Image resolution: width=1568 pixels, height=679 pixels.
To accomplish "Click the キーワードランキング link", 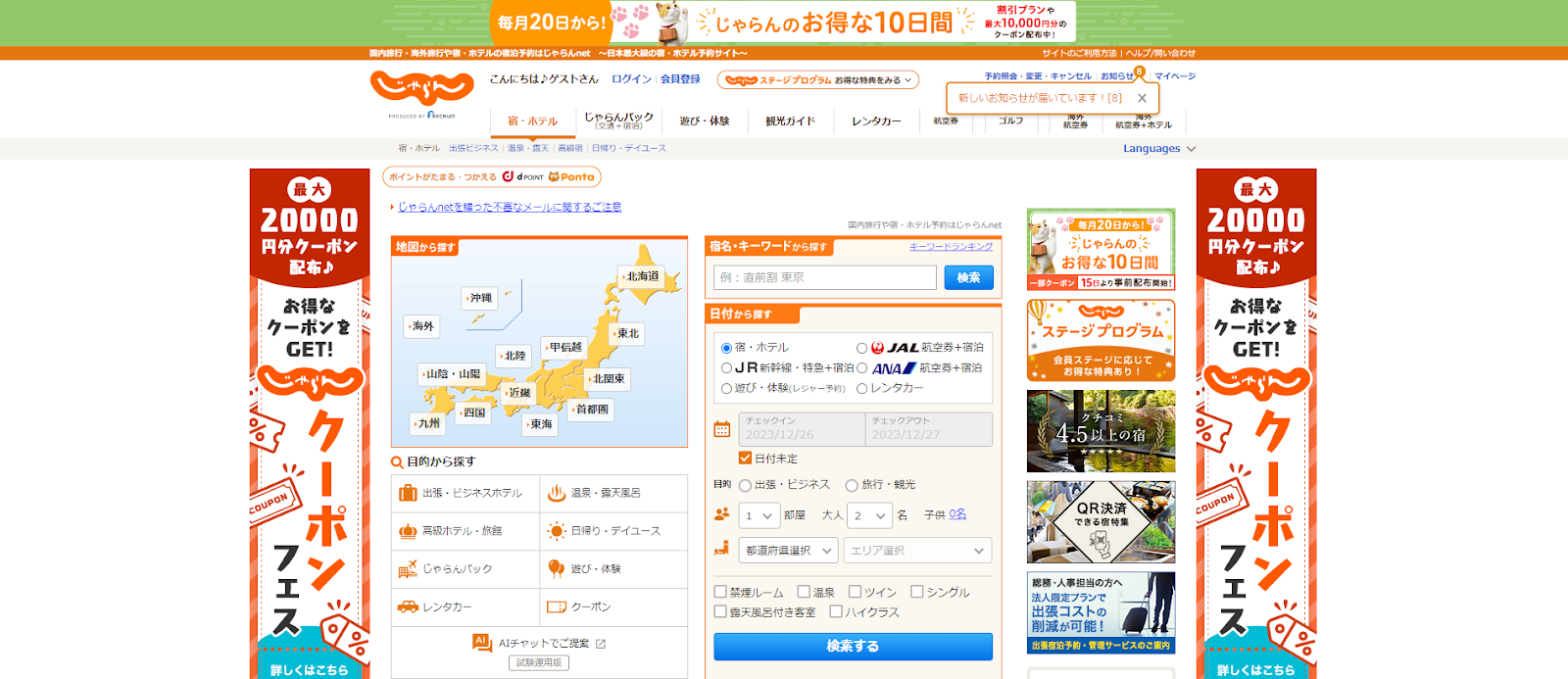I will pyautogui.click(x=951, y=247).
